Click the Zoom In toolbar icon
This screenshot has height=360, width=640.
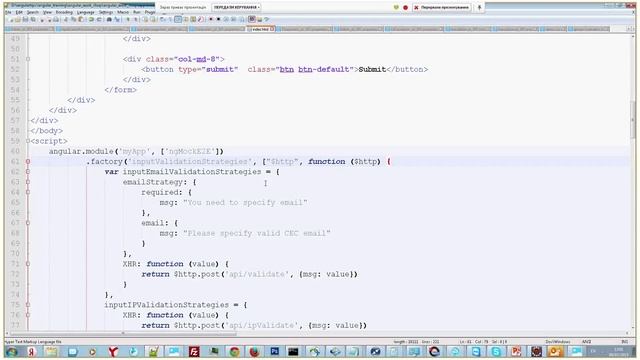(x=128, y=19)
